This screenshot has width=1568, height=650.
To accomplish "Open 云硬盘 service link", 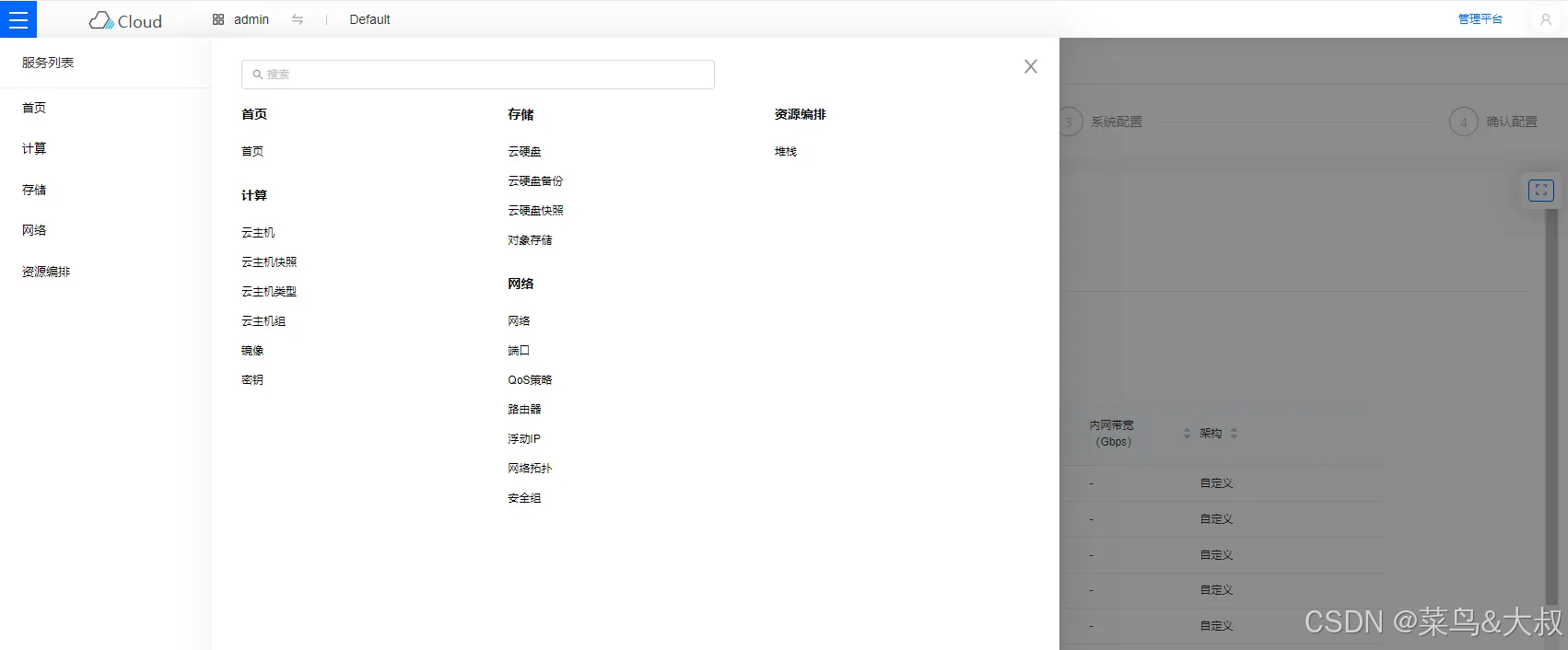I will tap(524, 151).
